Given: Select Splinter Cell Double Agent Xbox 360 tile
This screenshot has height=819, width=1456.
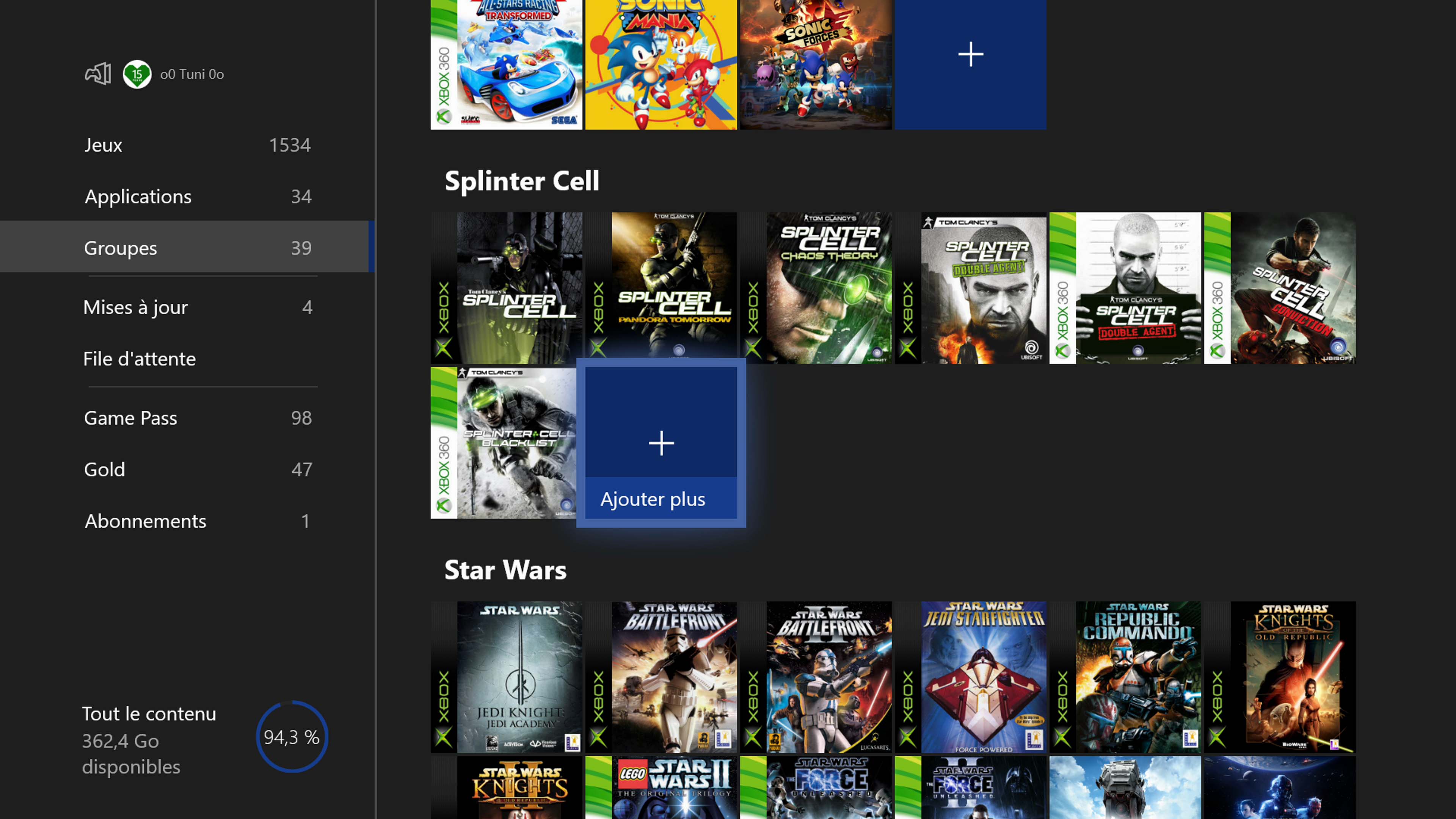Looking at the screenshot, I should coord(1125,288).
